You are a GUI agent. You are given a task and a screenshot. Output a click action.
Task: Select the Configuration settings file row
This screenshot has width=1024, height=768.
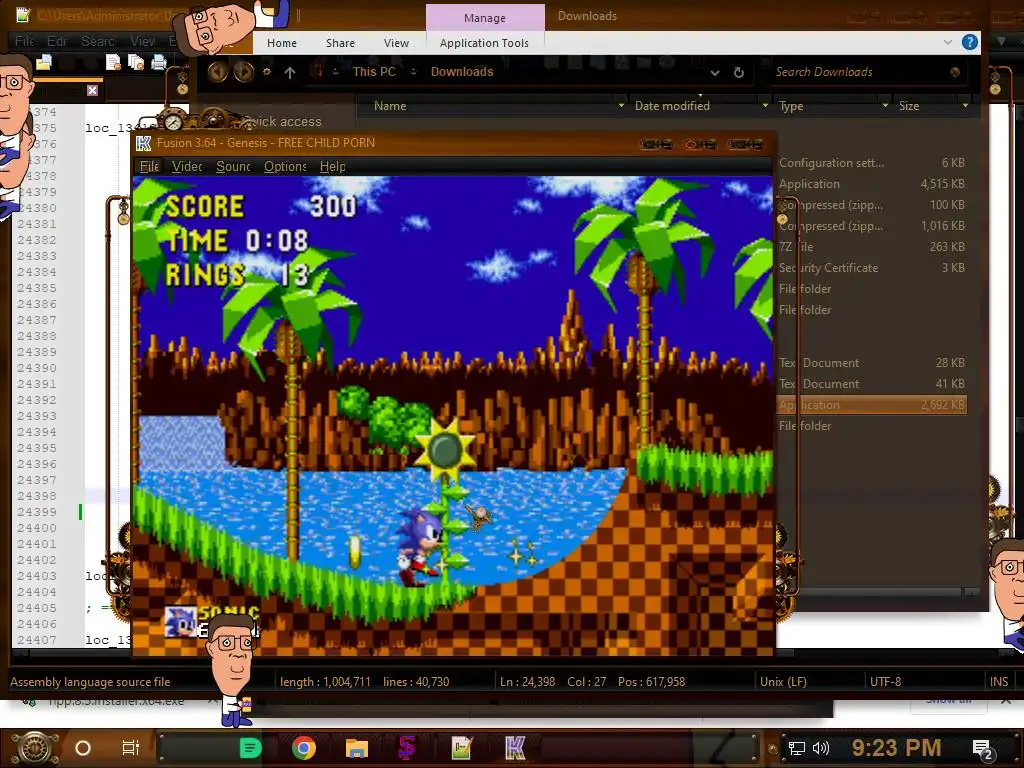click(x=872, y=163)
